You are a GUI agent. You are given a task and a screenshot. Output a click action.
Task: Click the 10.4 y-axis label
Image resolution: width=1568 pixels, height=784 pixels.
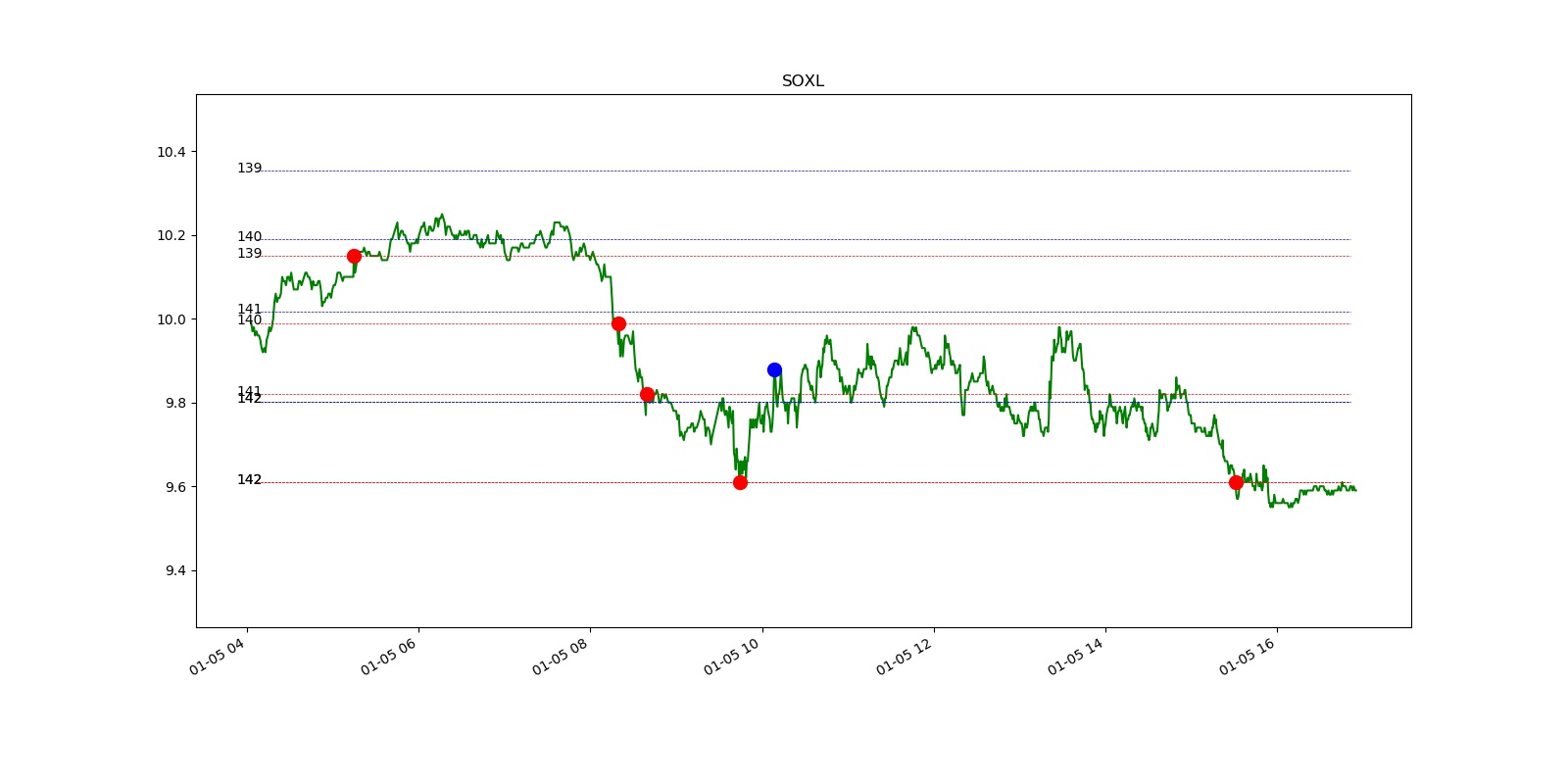point(171,152)
